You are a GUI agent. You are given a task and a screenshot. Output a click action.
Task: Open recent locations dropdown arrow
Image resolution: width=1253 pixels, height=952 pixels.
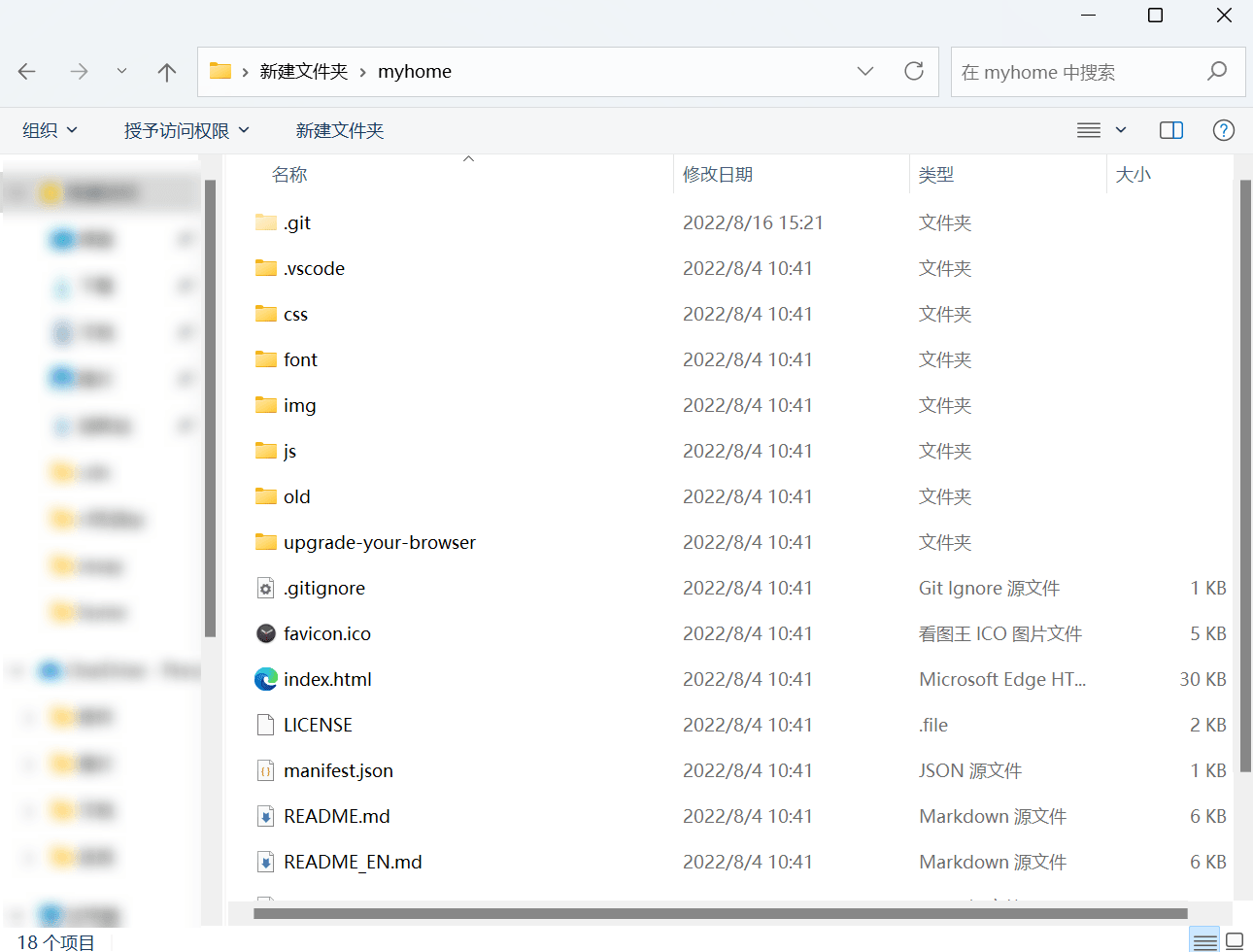click(x=121, y=72)
